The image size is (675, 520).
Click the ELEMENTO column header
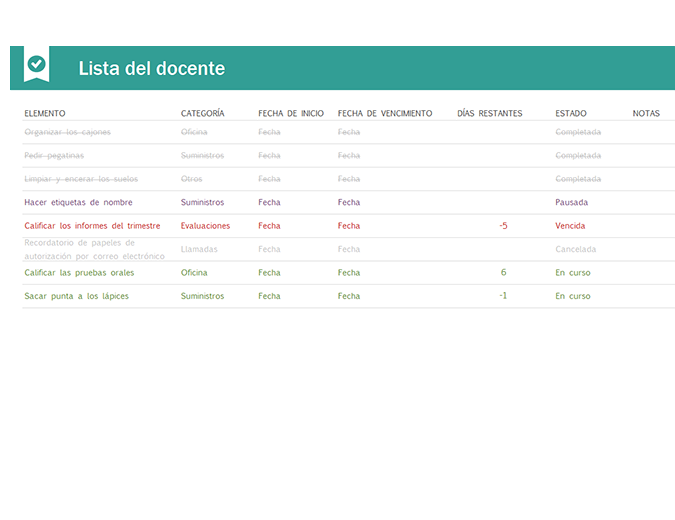(x=45, y=113)
